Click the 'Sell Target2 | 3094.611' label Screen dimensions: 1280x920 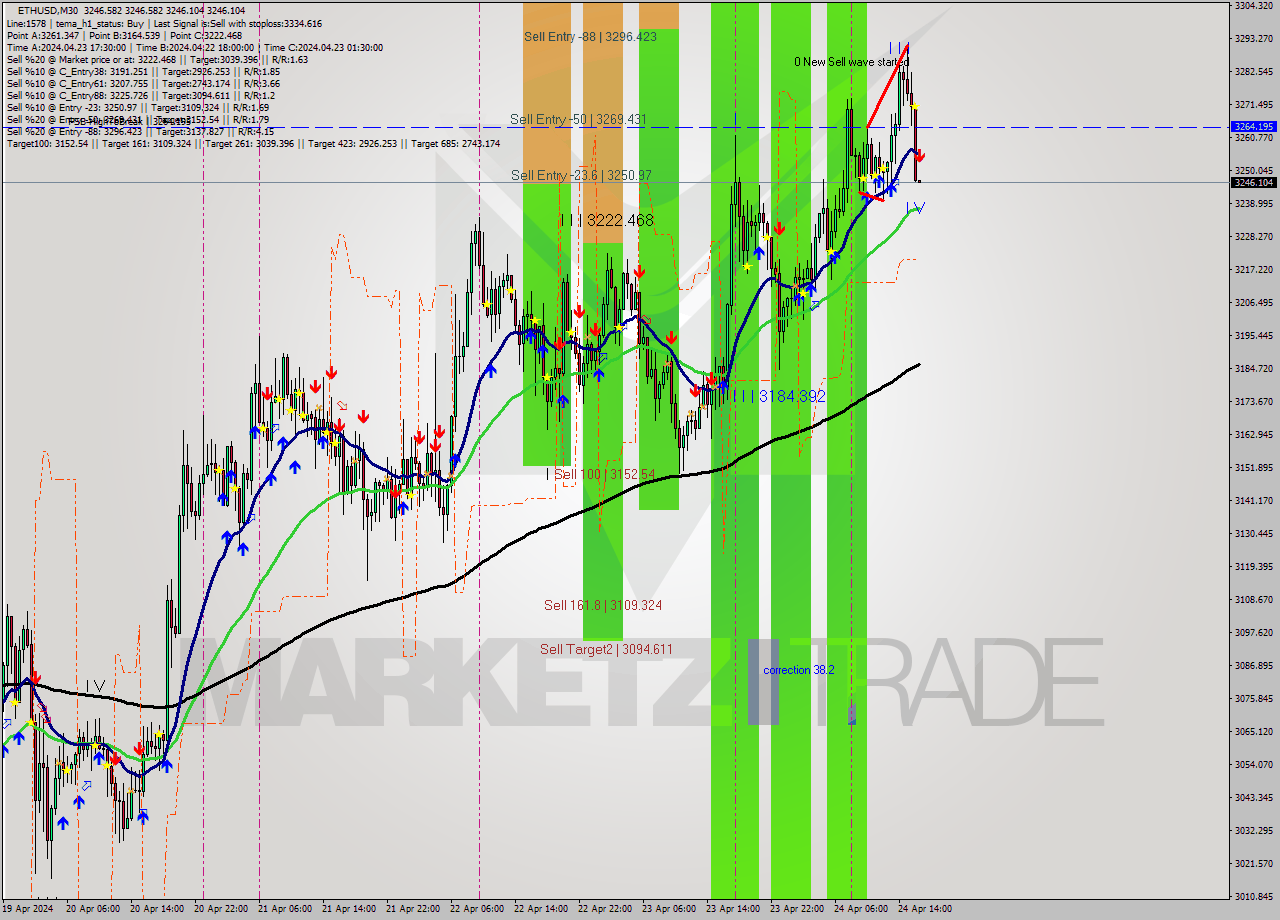click(606, 649)
